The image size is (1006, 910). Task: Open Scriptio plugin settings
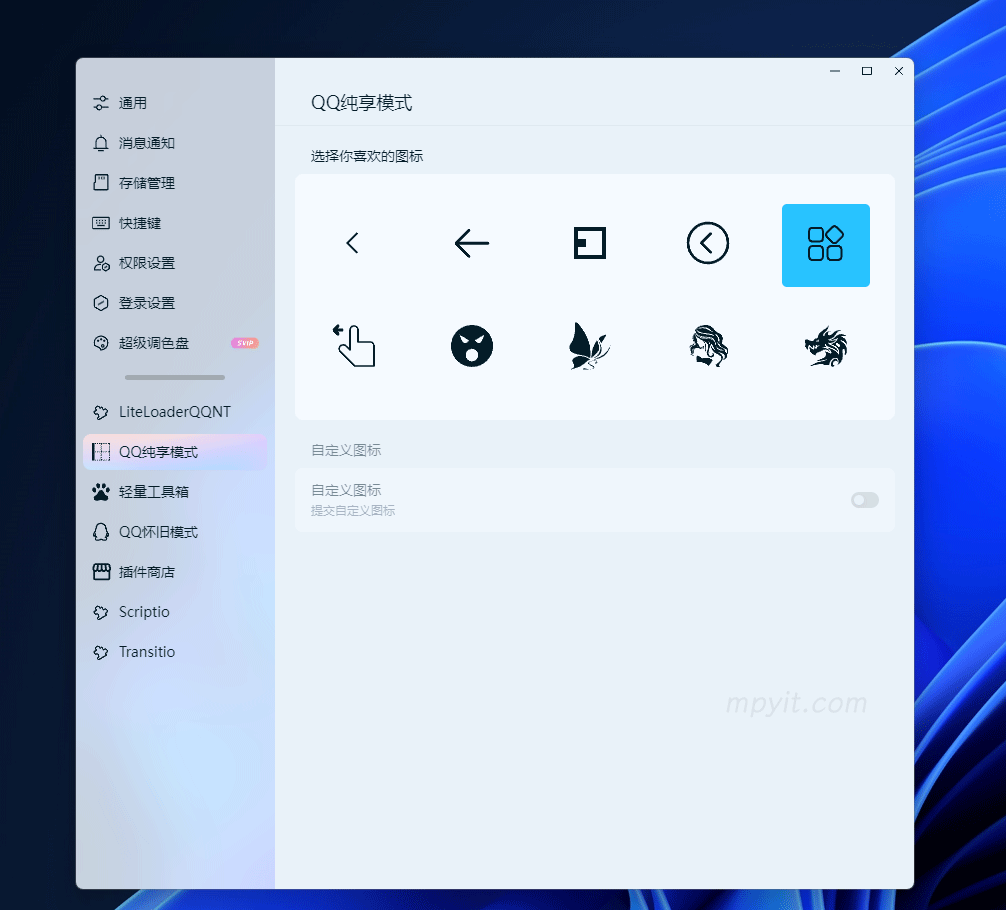[x=175, y=612]
